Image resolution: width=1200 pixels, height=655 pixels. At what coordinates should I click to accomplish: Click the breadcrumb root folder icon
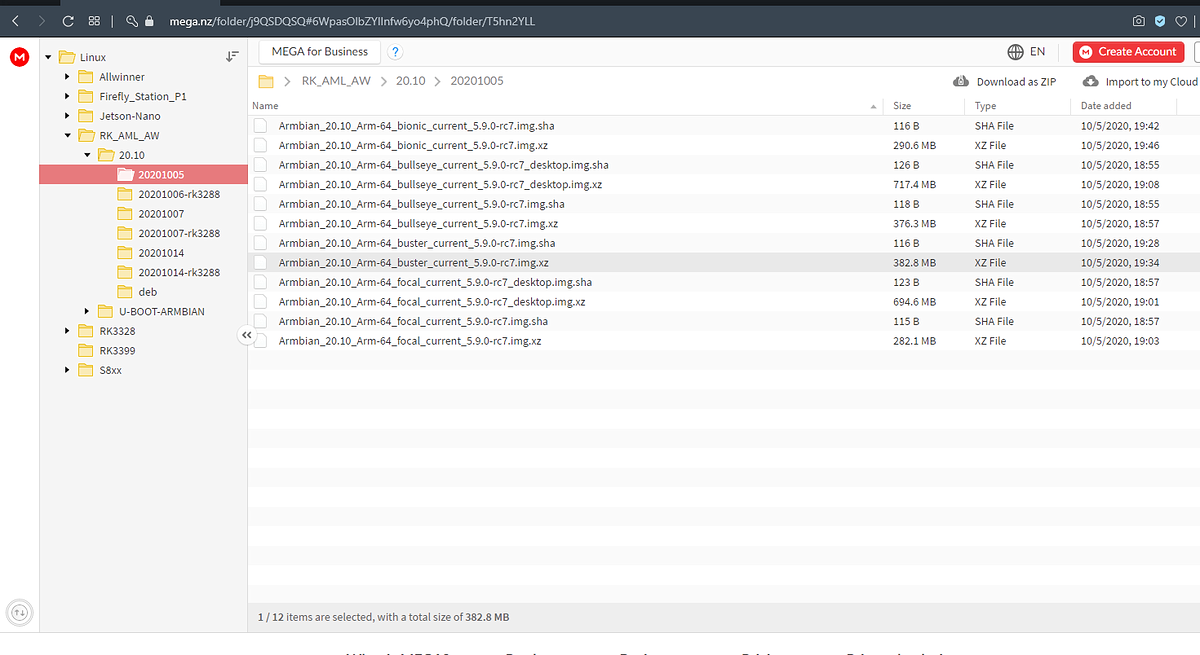tap(266, 82)
